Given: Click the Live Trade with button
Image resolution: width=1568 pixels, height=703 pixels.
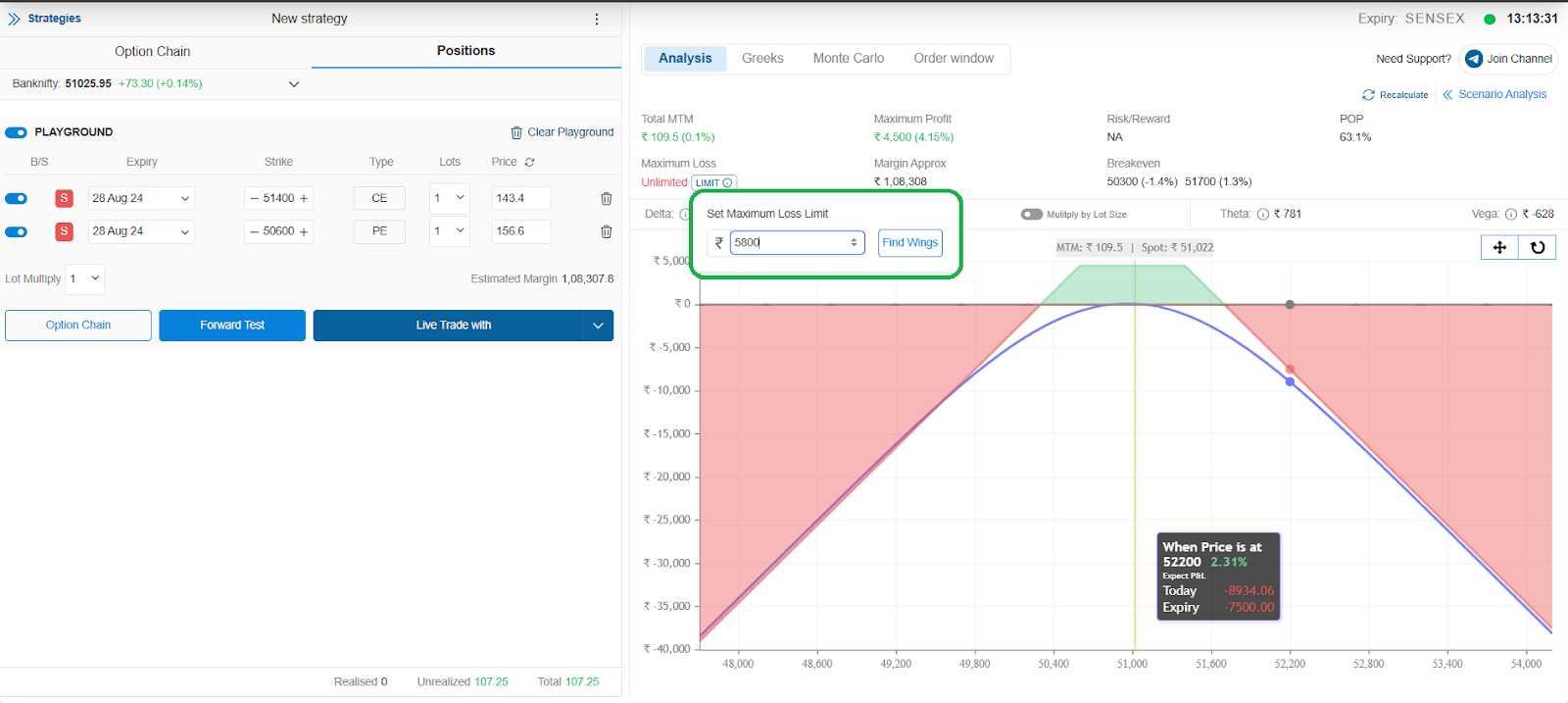Looking at the screenshot, I should 449,326.
